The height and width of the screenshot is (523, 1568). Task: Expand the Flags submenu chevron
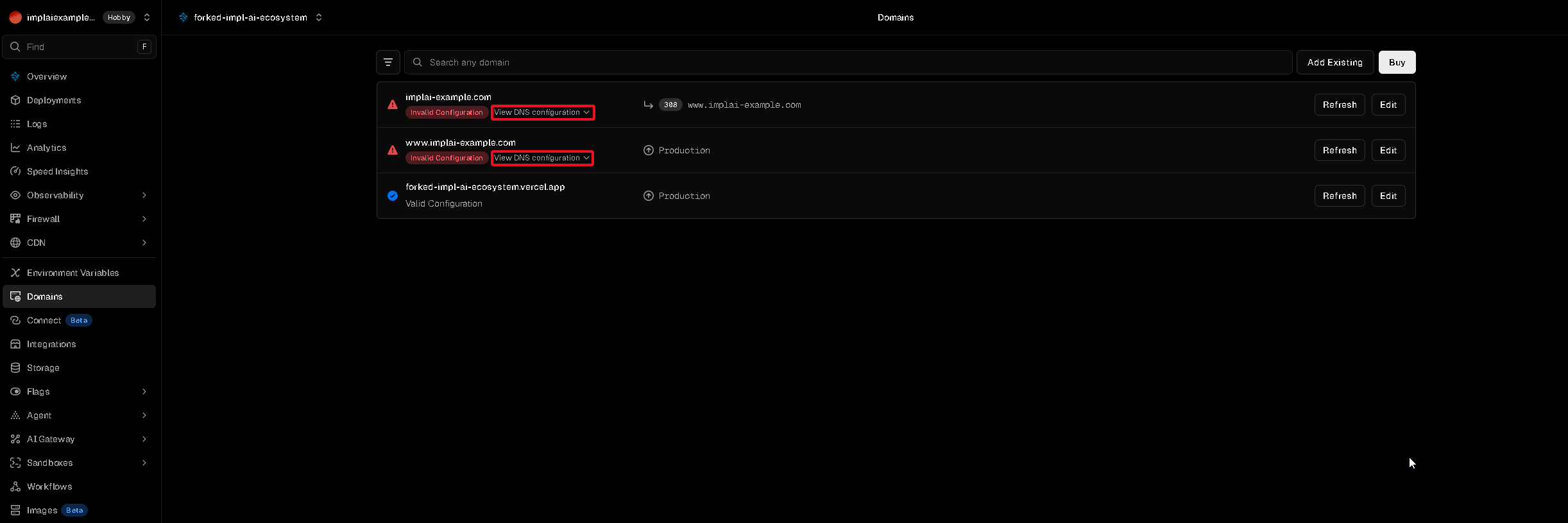(144, 391)
